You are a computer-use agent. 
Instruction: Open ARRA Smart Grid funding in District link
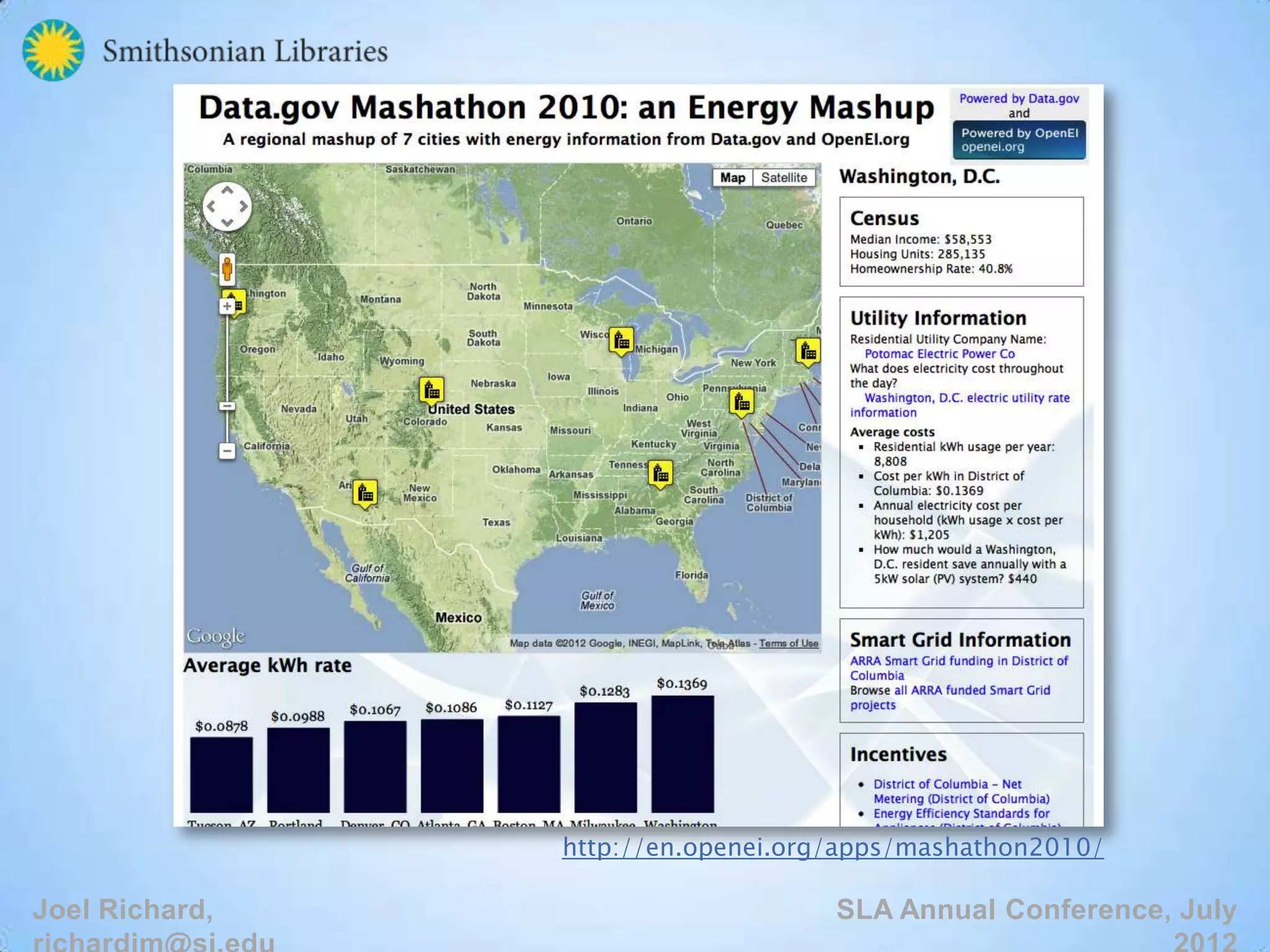(x=959, y=668)
